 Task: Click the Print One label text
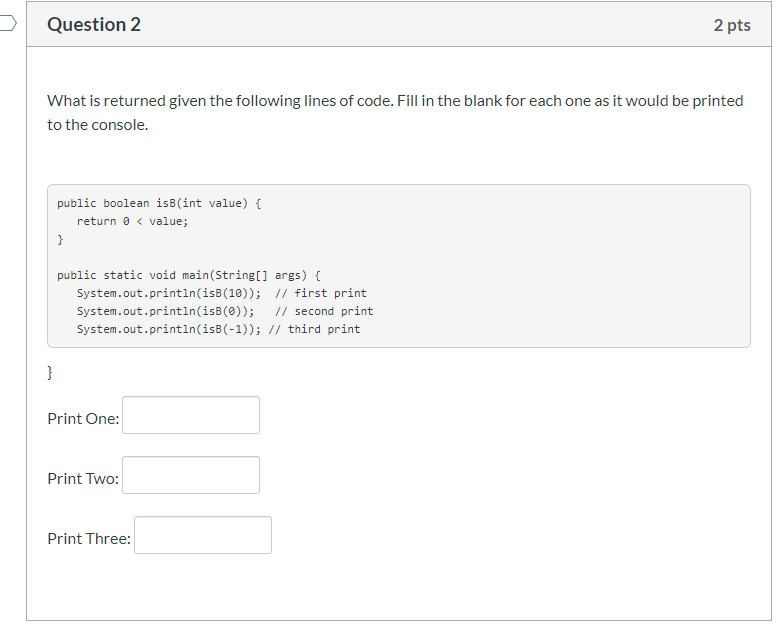coord(84,418)
